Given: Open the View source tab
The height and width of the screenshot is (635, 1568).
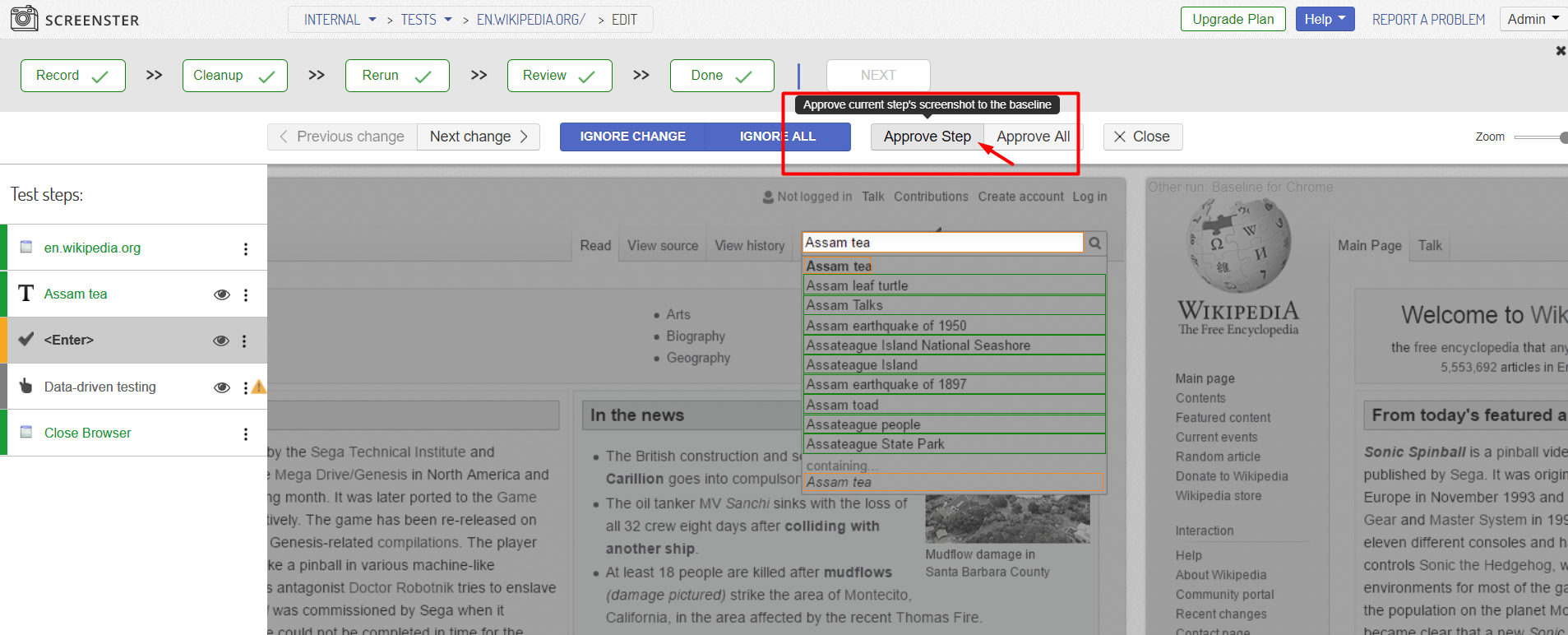Looking at the screenshot, I should (663, 246).
